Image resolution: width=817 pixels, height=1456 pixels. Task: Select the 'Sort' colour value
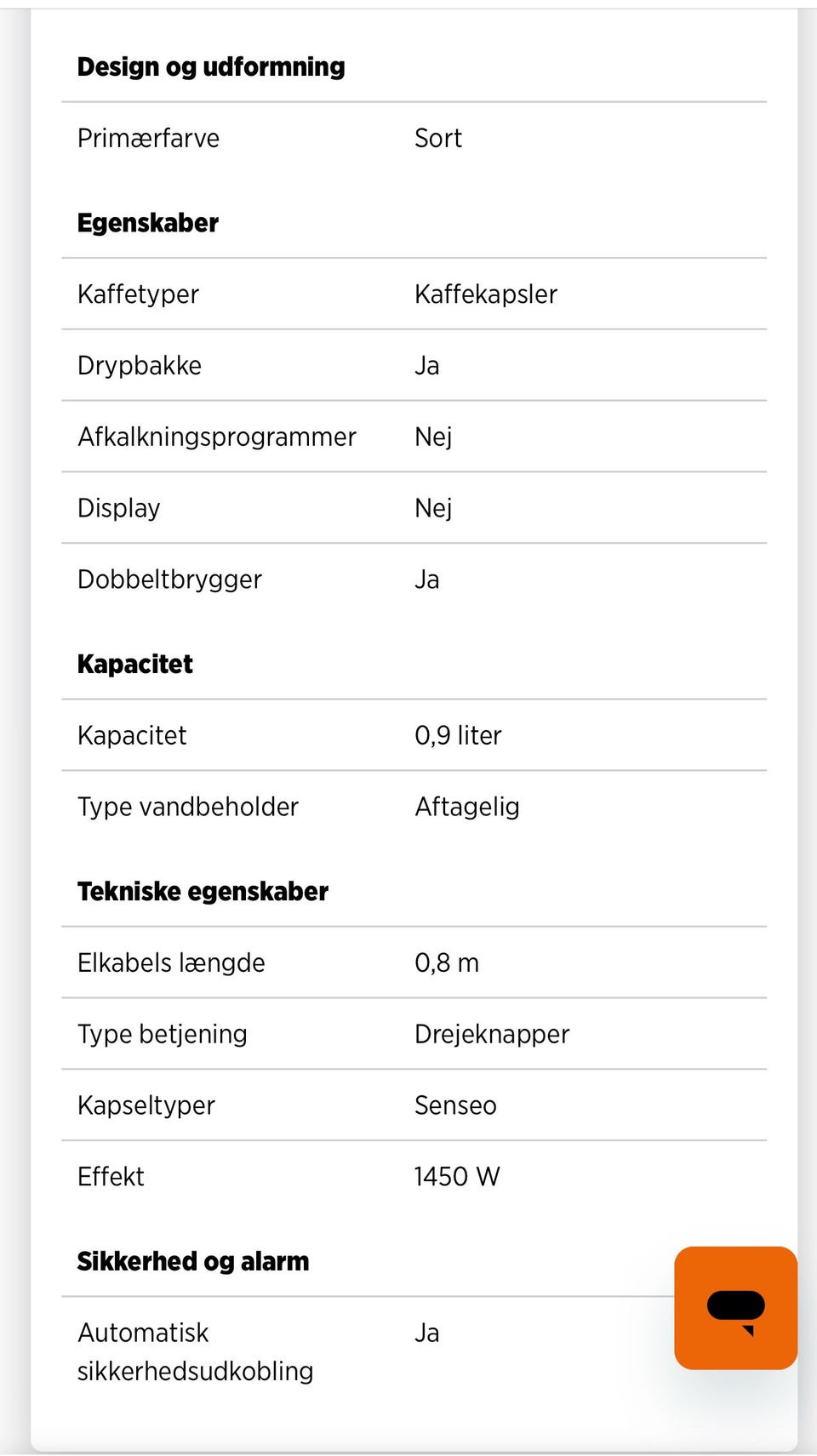tap(438, 138)
